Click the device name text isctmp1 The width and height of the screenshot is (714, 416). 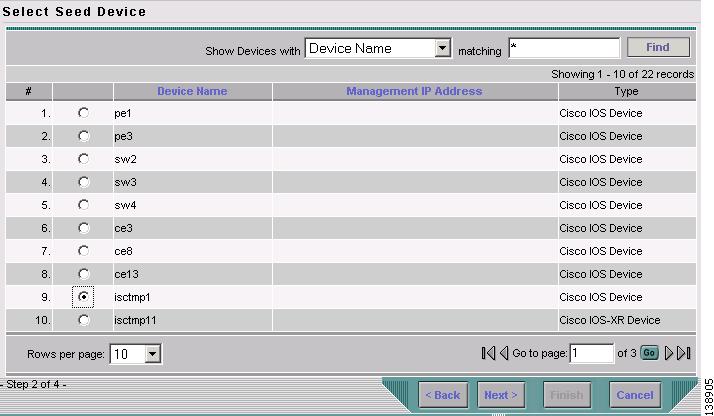coord(132,297)
